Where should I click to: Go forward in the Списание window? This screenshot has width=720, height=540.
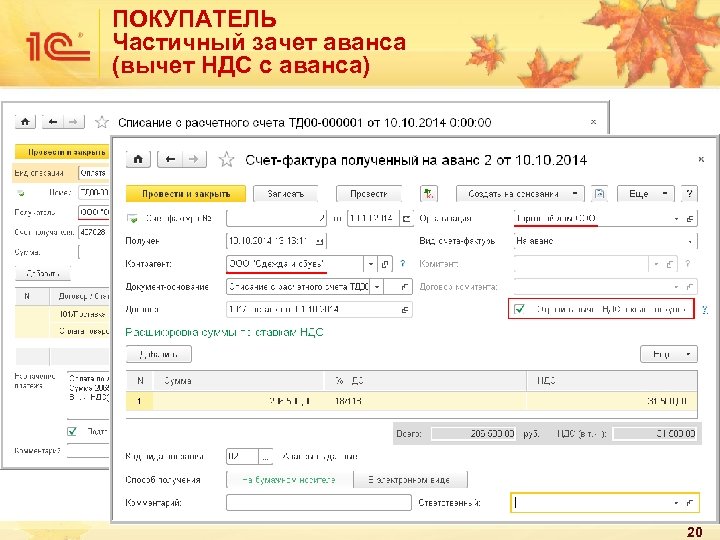[x=73, y=122]
